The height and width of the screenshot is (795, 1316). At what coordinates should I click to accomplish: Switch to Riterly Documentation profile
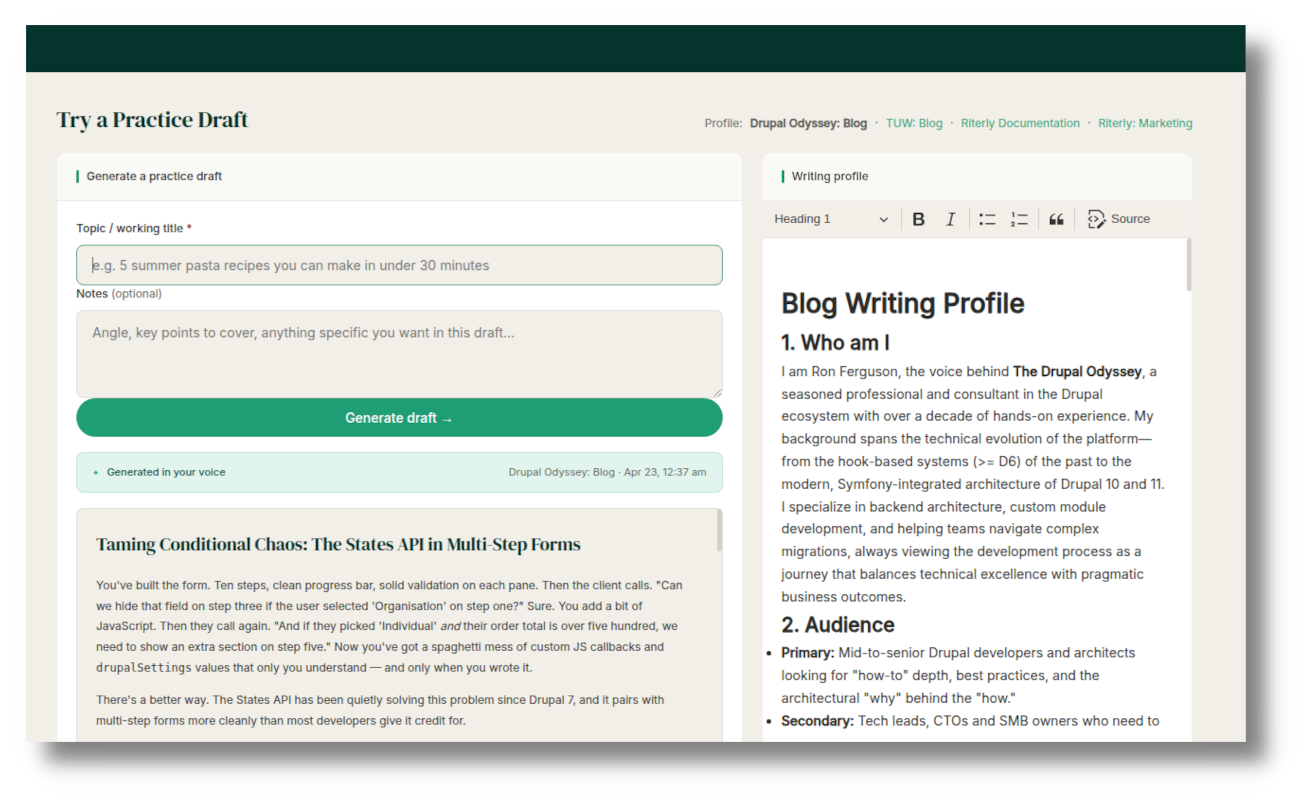(x=1020, y=124)
